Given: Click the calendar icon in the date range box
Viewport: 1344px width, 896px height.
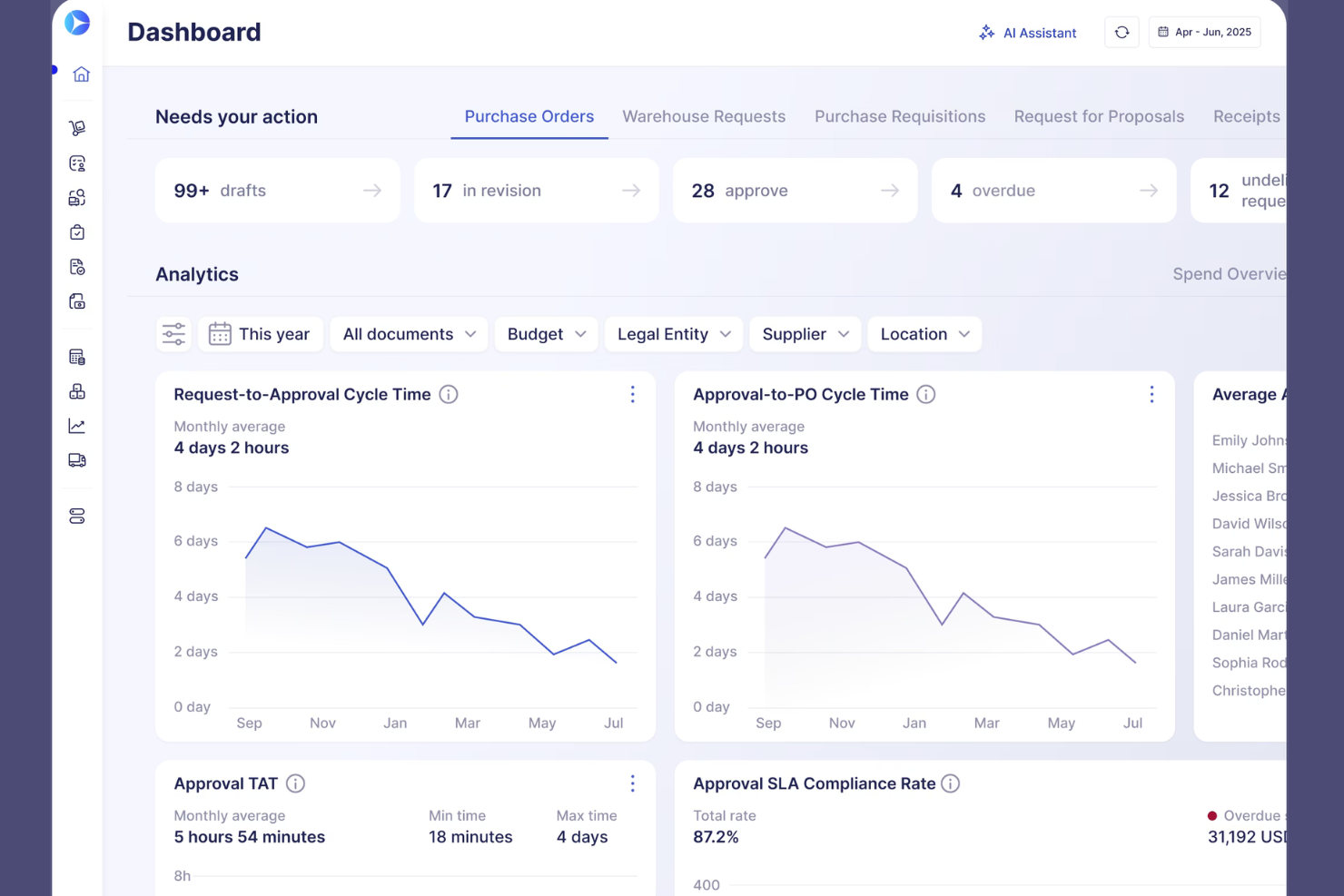Looking at the screenshot, I should (1162, 32).
